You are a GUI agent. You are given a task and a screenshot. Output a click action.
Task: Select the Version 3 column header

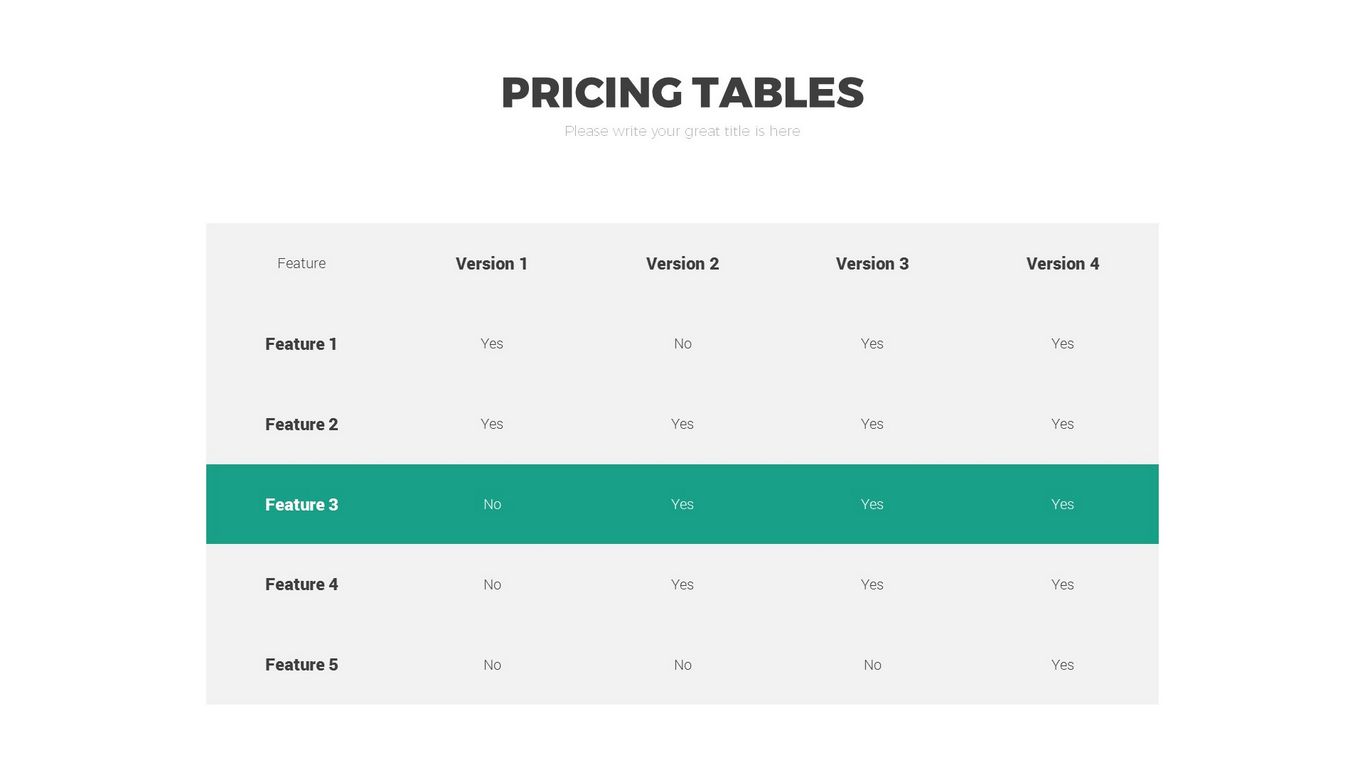click(x=872, y=263)
